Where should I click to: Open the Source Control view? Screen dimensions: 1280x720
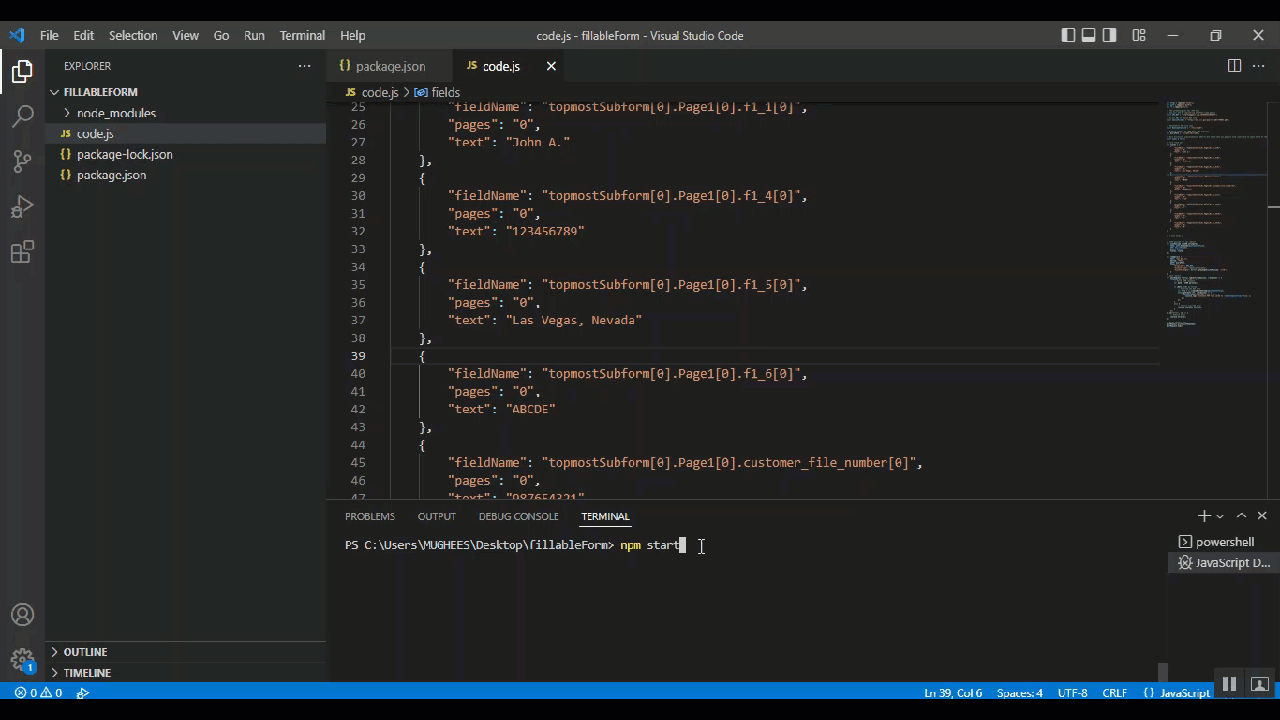[x=22, y=162]
